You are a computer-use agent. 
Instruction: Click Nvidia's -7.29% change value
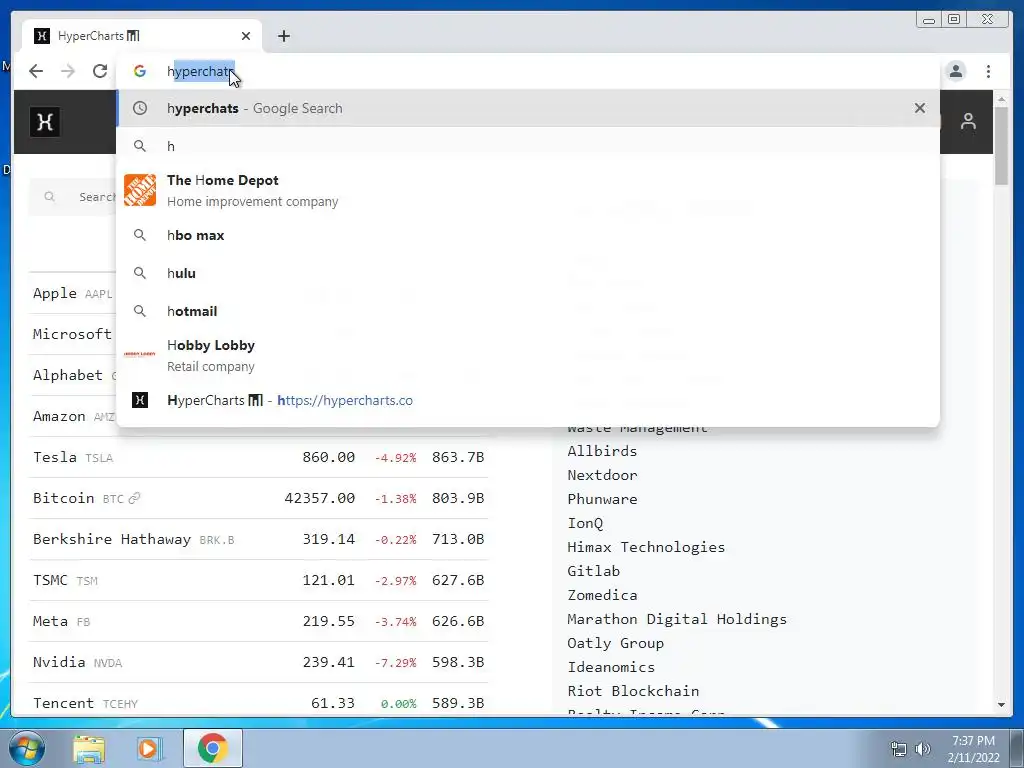pyautogui.click(x=395, y=663)
